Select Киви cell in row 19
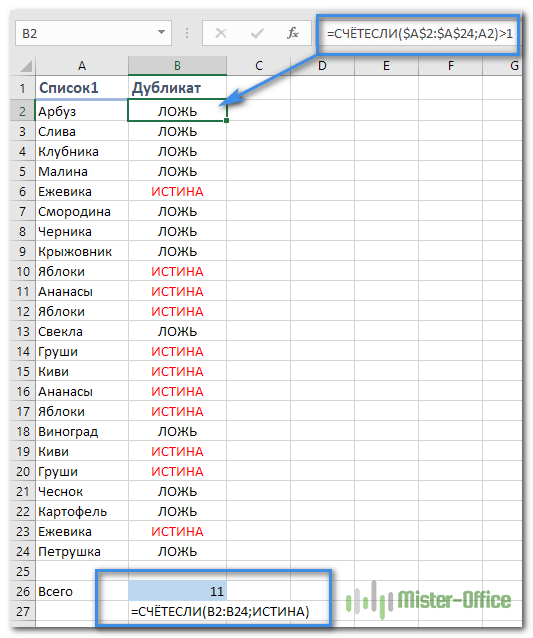This screenshot has height=638, width=533. pyautogui.click(x=82, y=451)
